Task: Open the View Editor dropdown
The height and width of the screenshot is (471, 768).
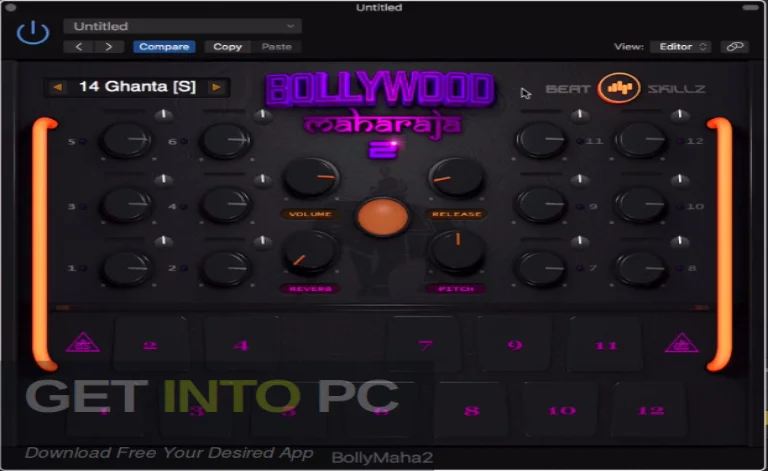Action: (x=680, y=47)
